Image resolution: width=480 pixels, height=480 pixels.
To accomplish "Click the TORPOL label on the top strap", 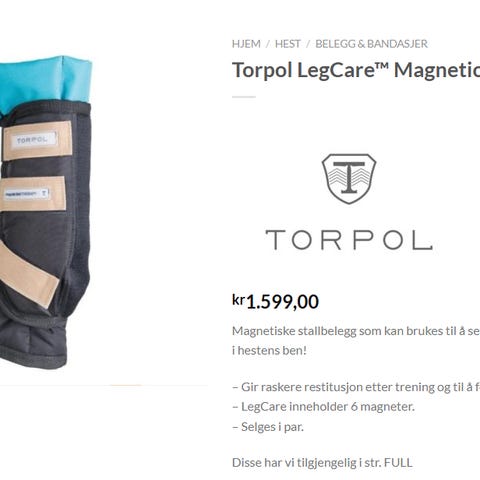I will click(32, 140).
